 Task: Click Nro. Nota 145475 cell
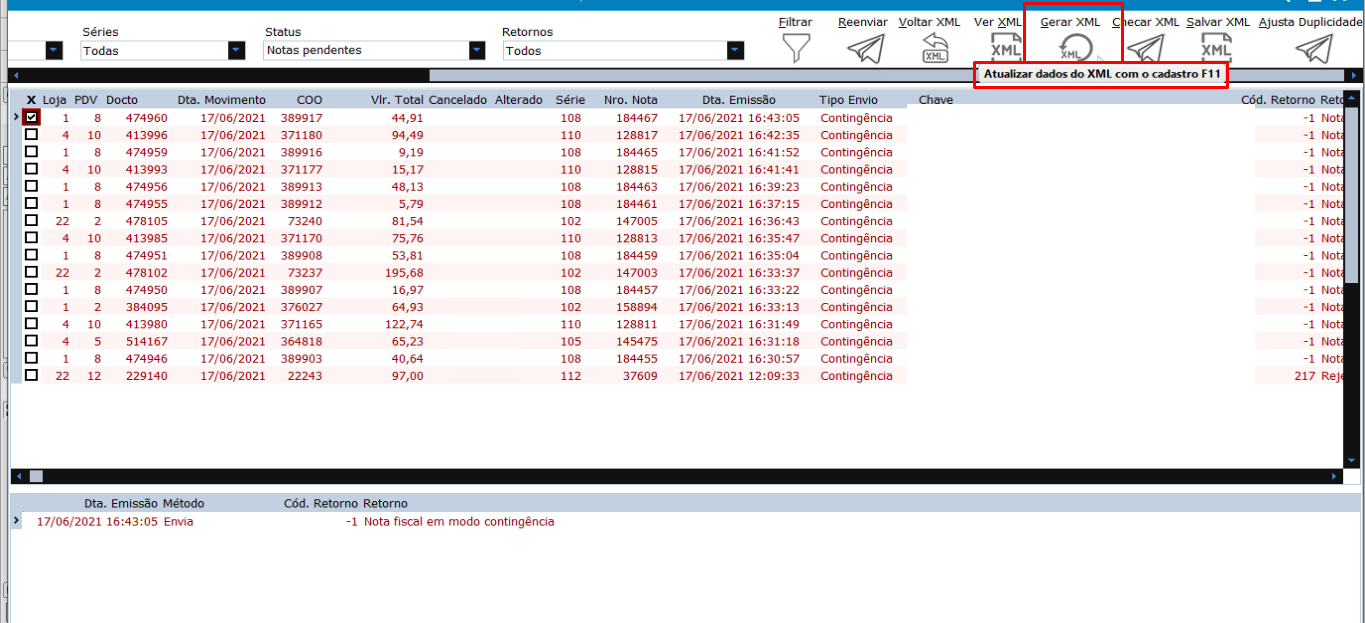pos(637,341)
